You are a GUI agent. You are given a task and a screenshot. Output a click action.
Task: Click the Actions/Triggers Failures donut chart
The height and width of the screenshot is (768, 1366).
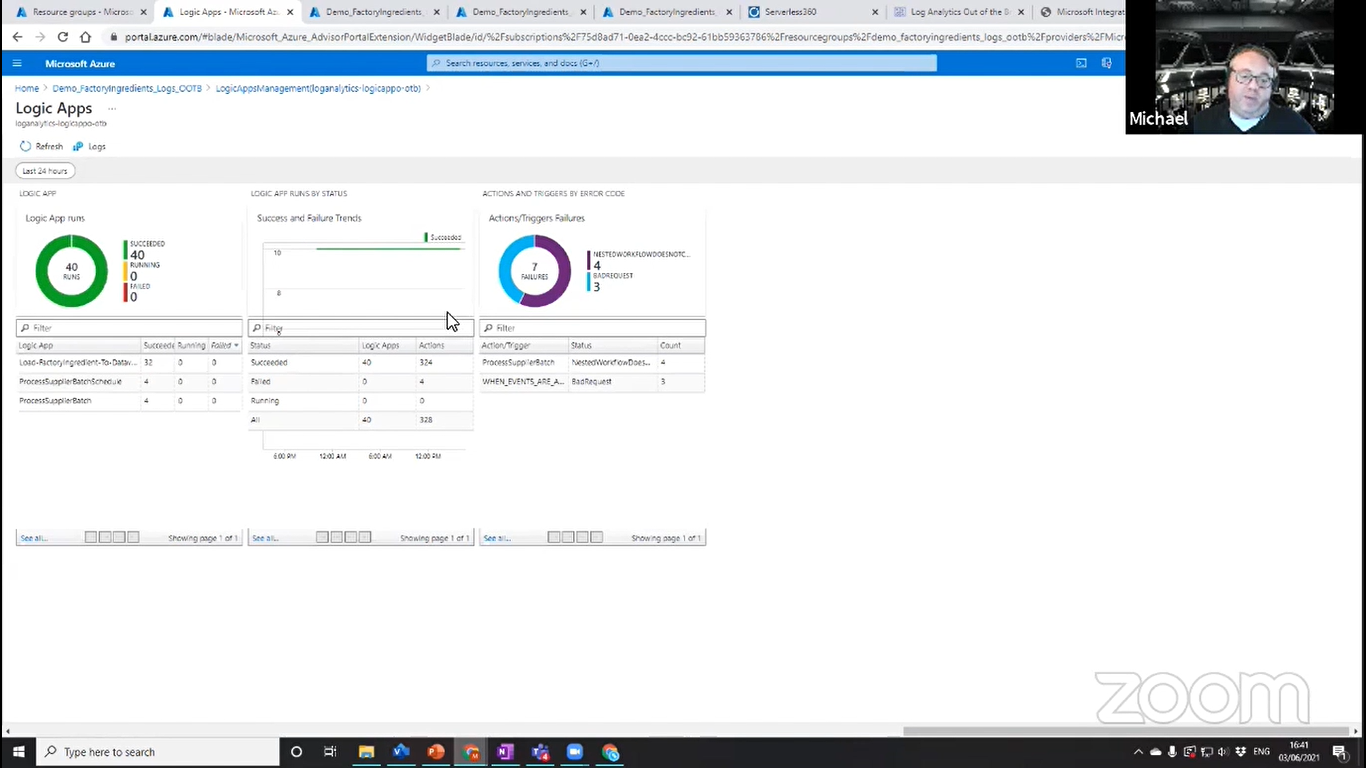534,271
